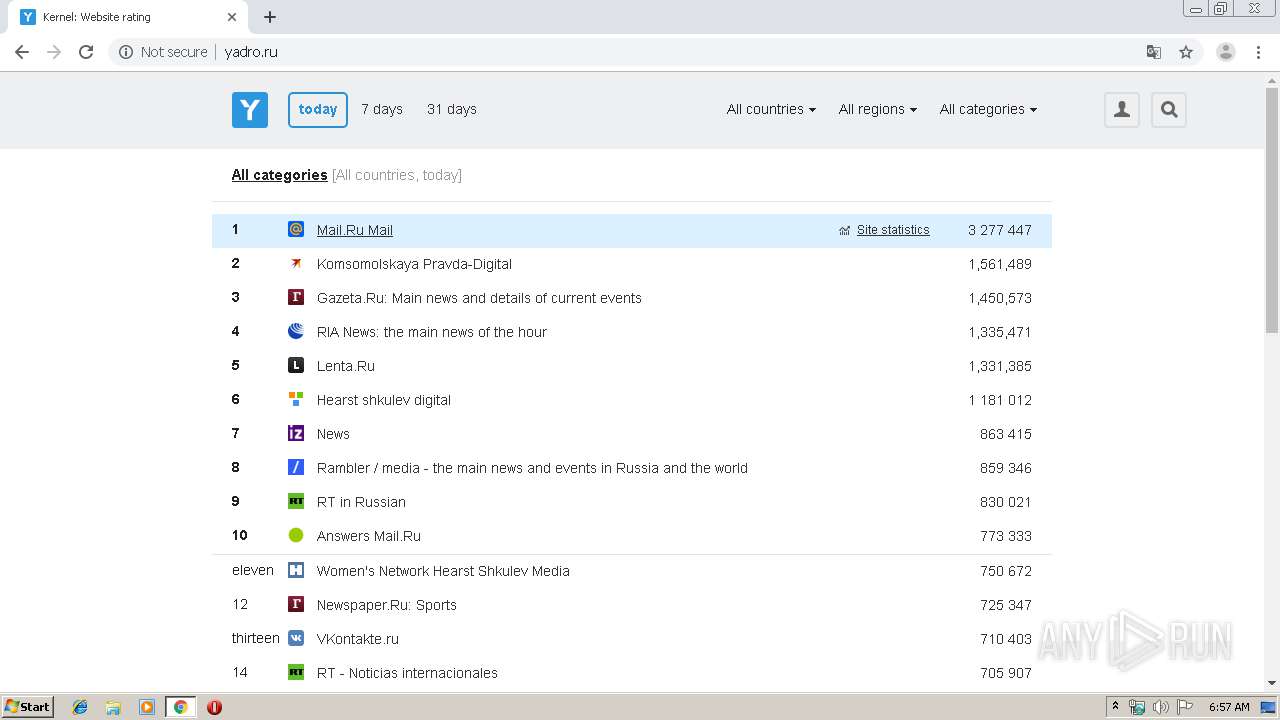Click the Google Translate icon in address bar
The height and width of the screenshot is (720, 1280).
pyautogui.click(x=1153, y=52)
